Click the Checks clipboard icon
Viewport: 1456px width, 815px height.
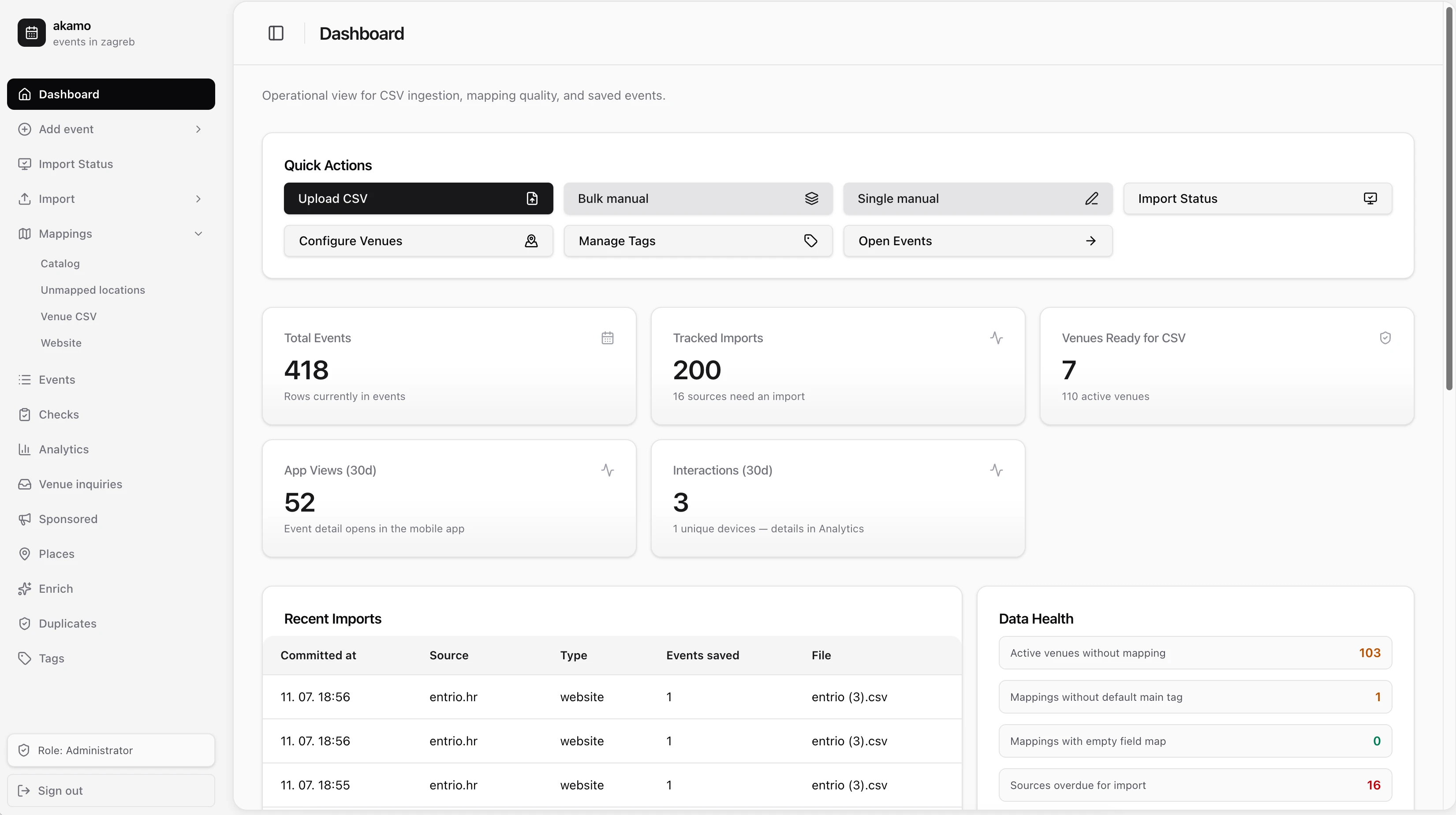(24, 414)
